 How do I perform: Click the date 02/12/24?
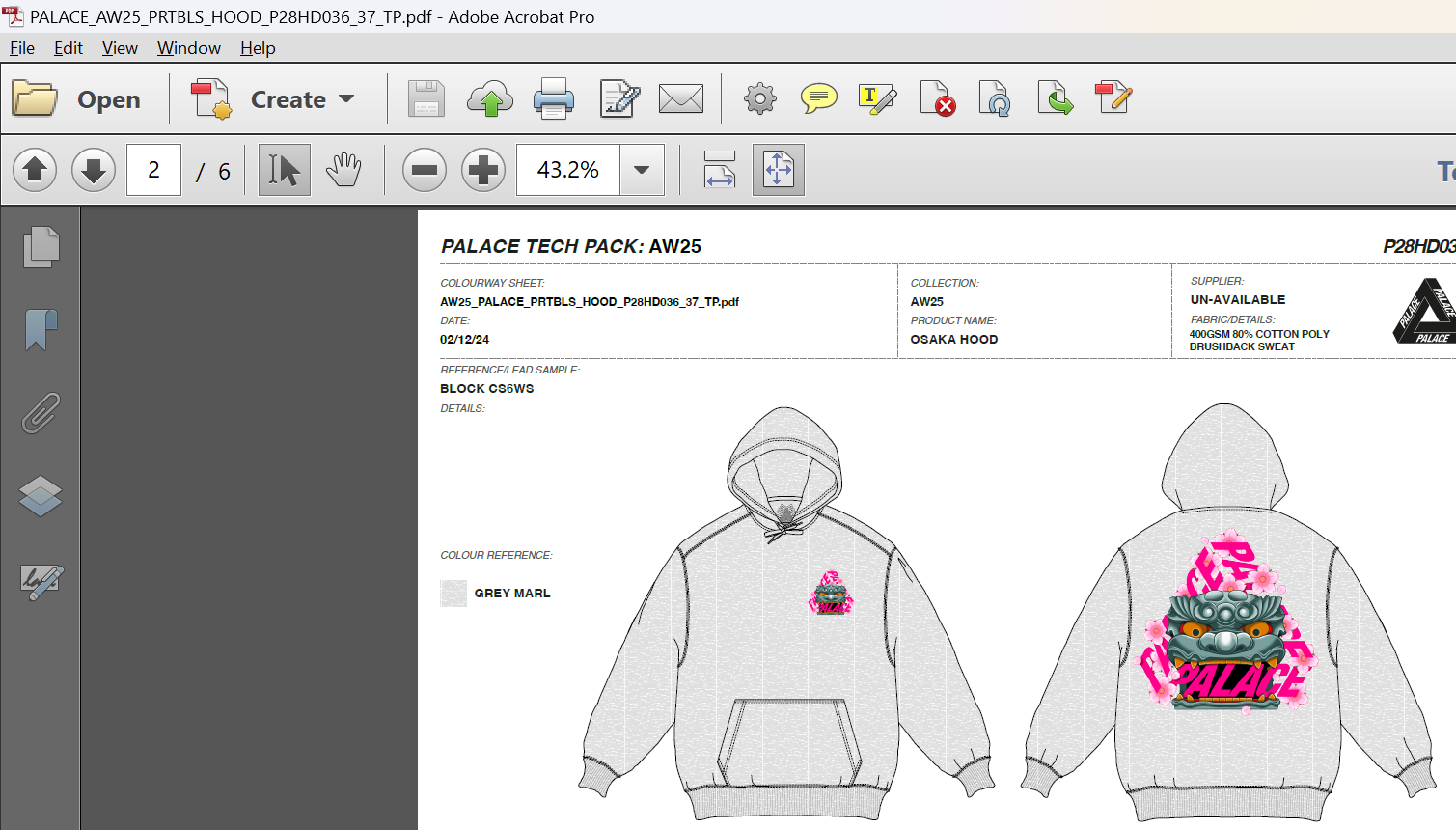(x=464, y=340)
